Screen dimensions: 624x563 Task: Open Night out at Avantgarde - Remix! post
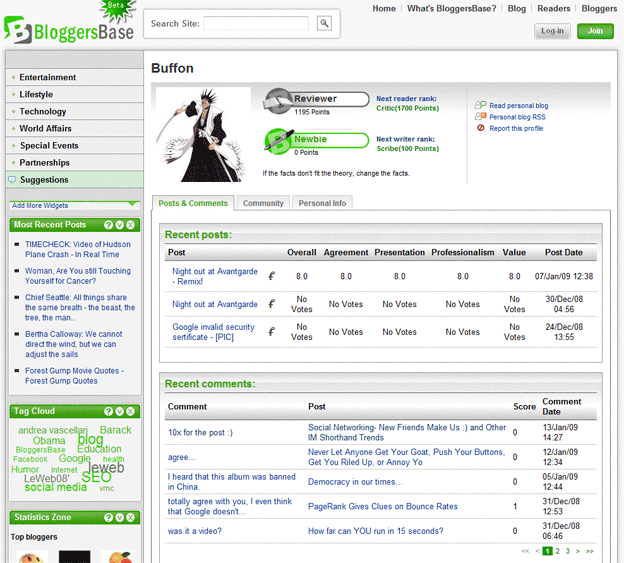click(x=214, y=276)
